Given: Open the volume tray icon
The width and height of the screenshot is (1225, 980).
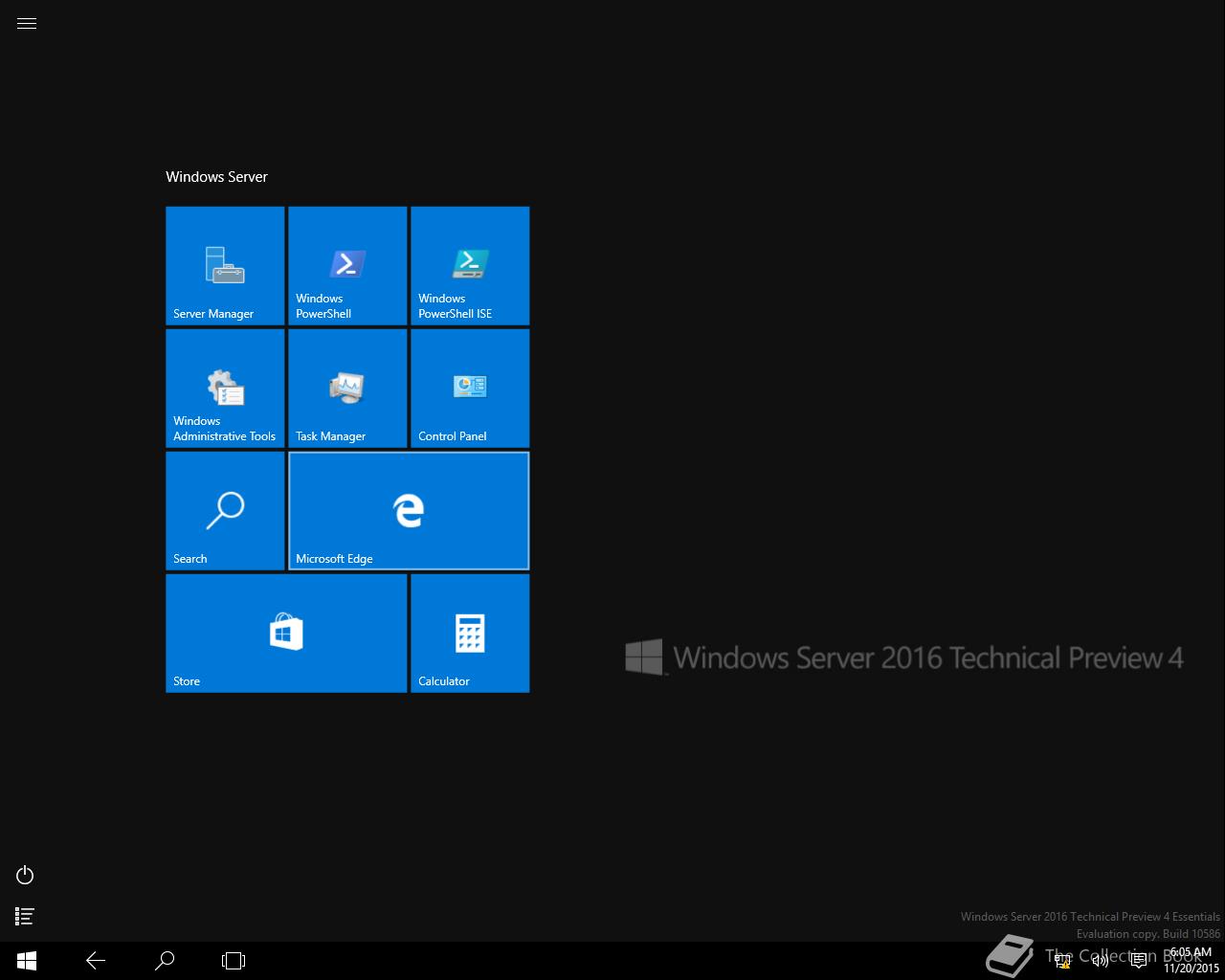Looking at the screenshot, I should point(1101,962).
